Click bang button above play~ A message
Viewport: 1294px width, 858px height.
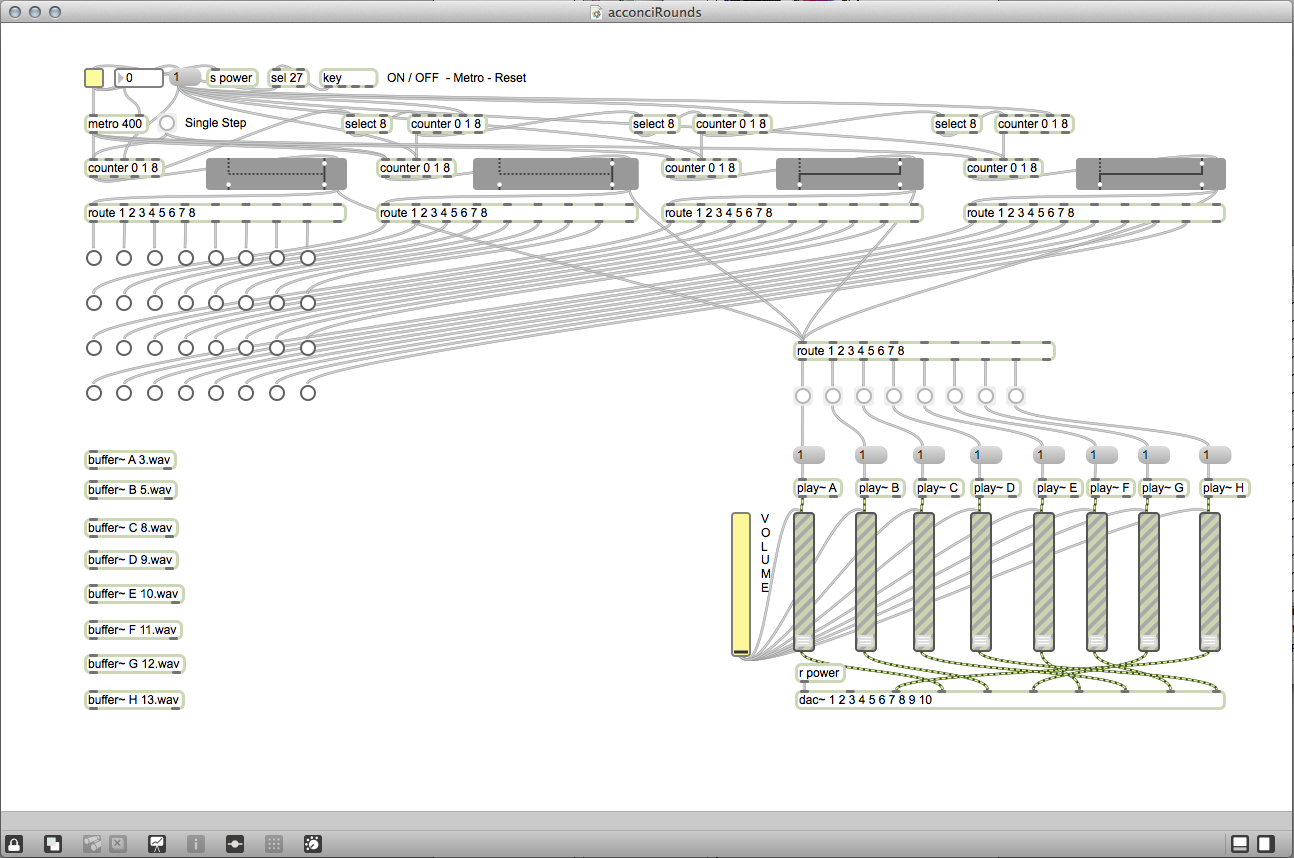pyautogui.click(x=802, y=396)
